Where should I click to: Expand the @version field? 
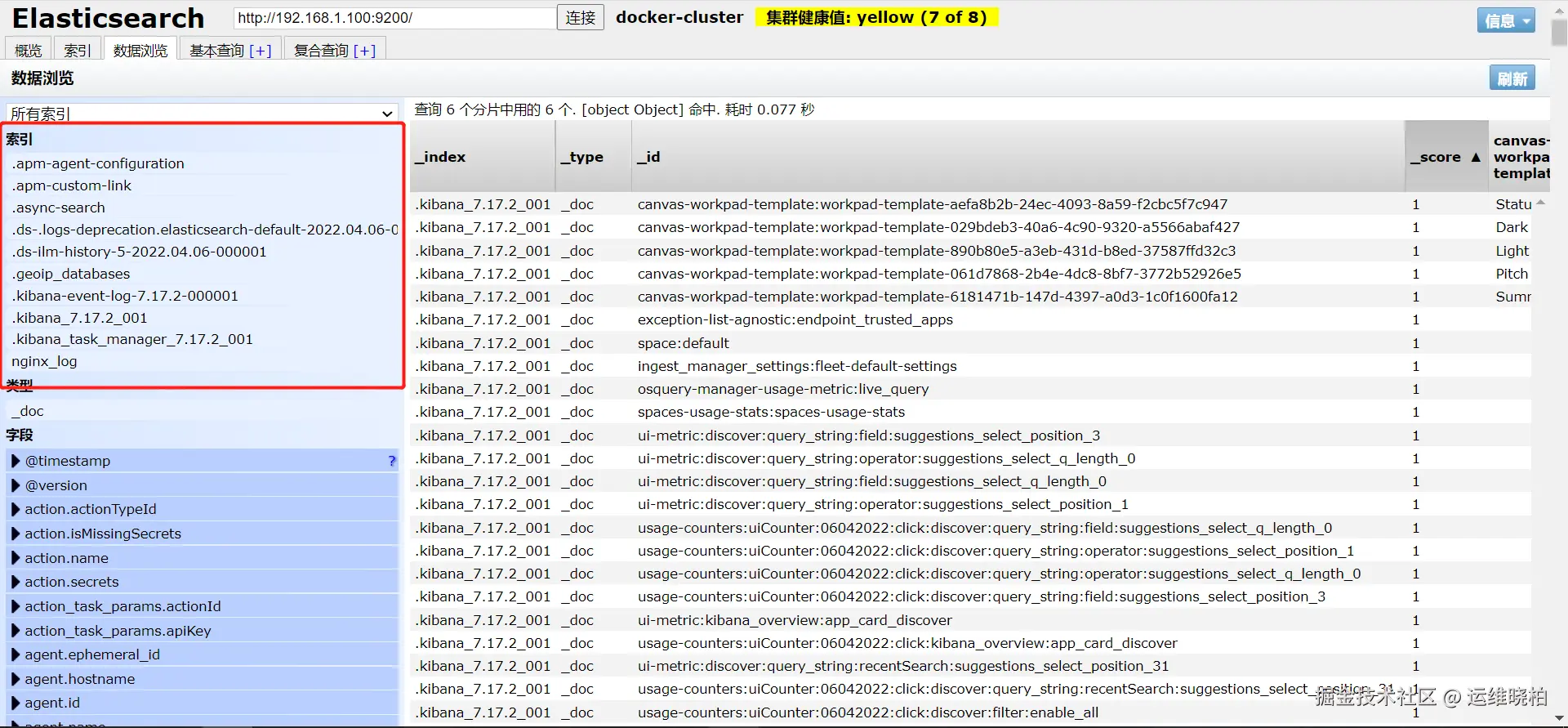pyautogui.click(x=16, y=485)
